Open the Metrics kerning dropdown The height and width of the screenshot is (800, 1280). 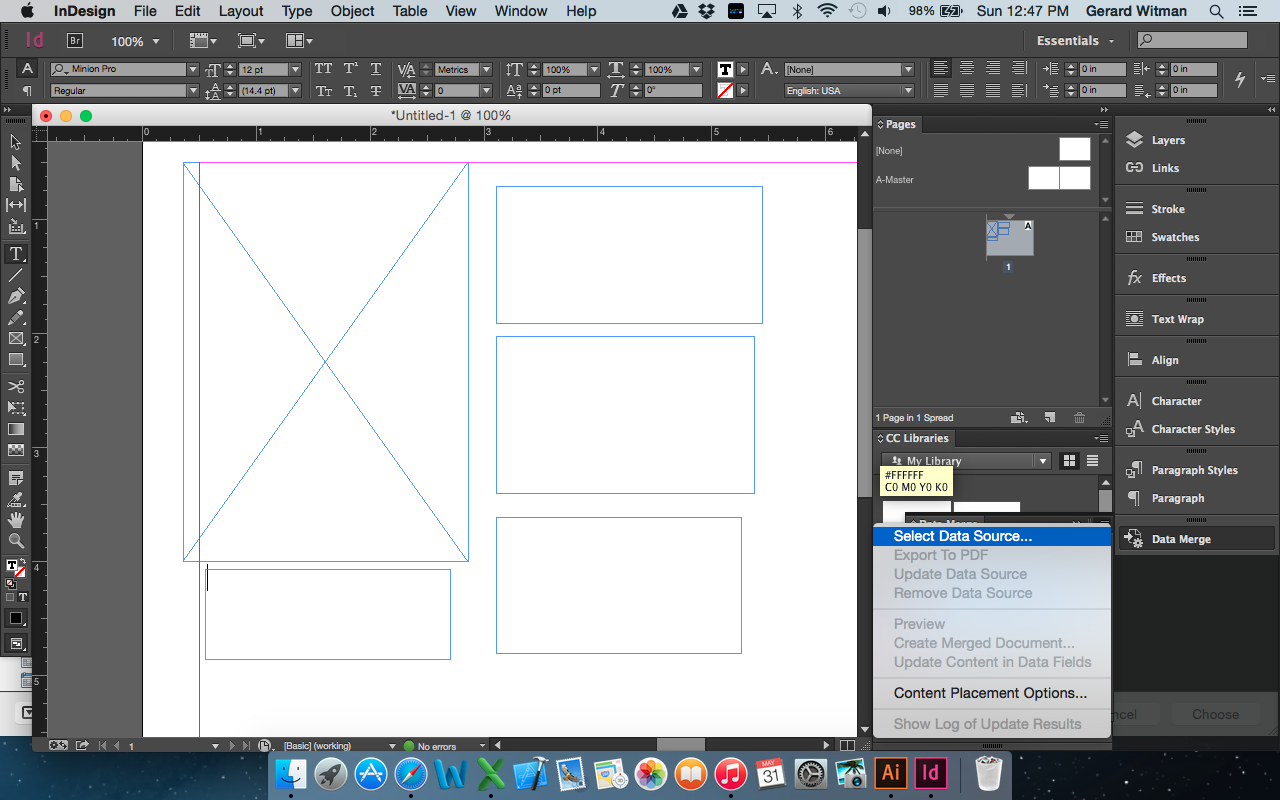point(486,70)
